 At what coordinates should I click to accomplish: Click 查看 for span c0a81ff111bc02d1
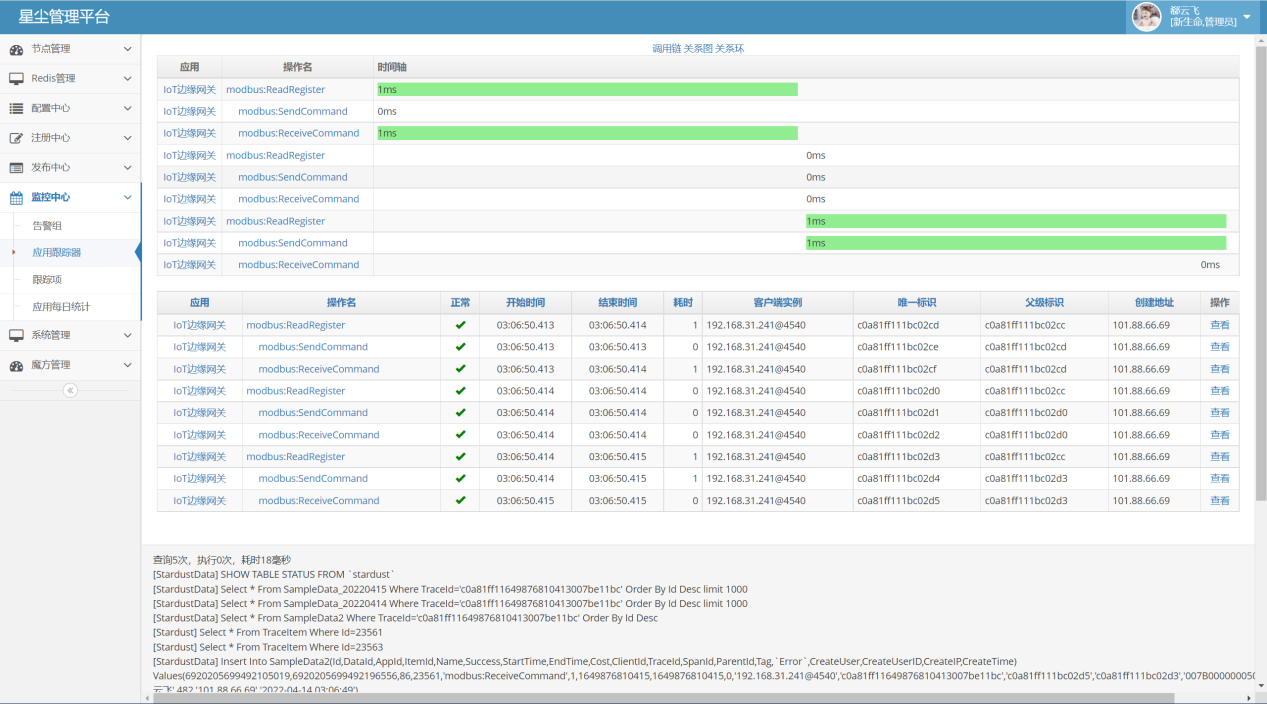1220,413
